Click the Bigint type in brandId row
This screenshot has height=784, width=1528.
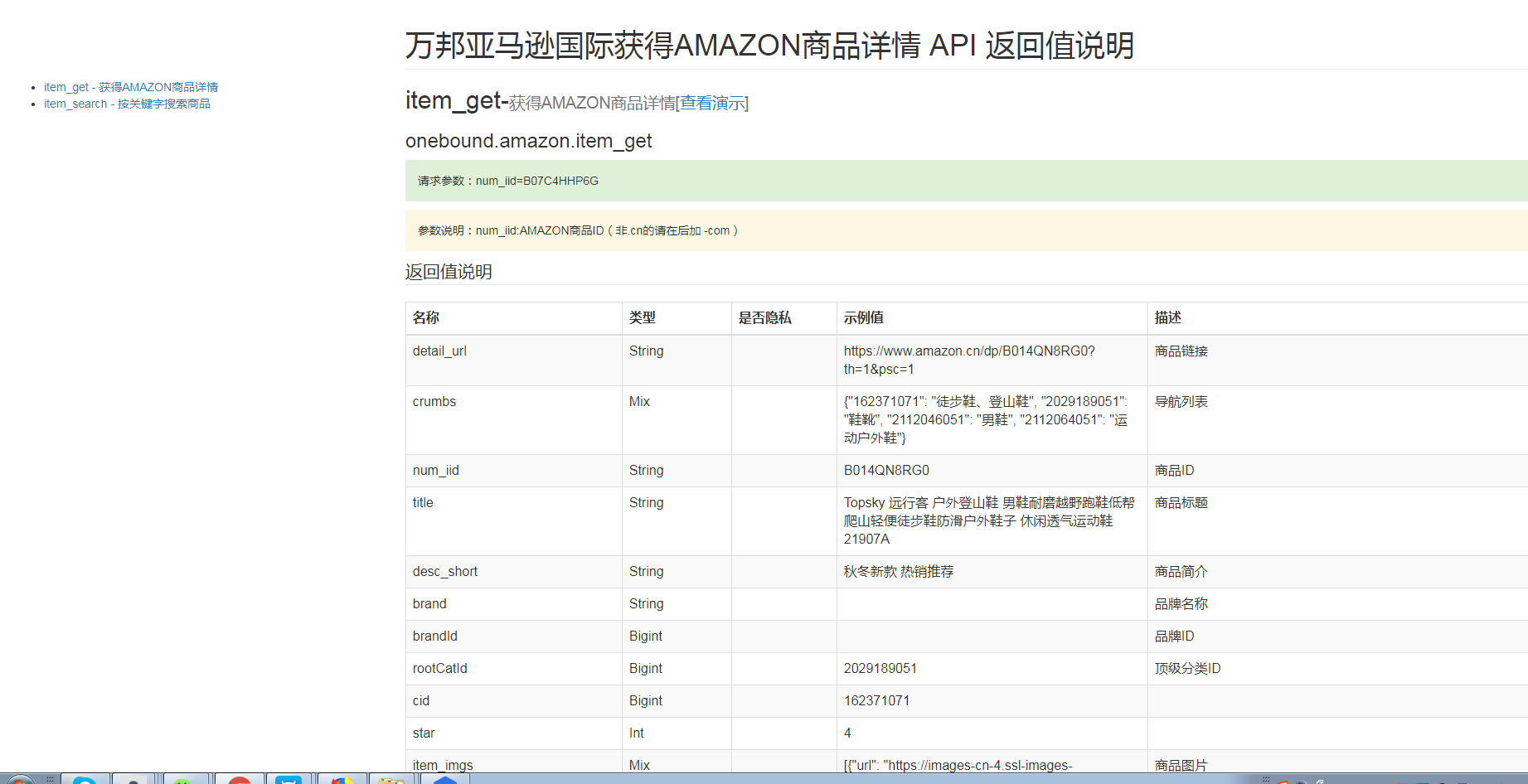click(646, 636)
